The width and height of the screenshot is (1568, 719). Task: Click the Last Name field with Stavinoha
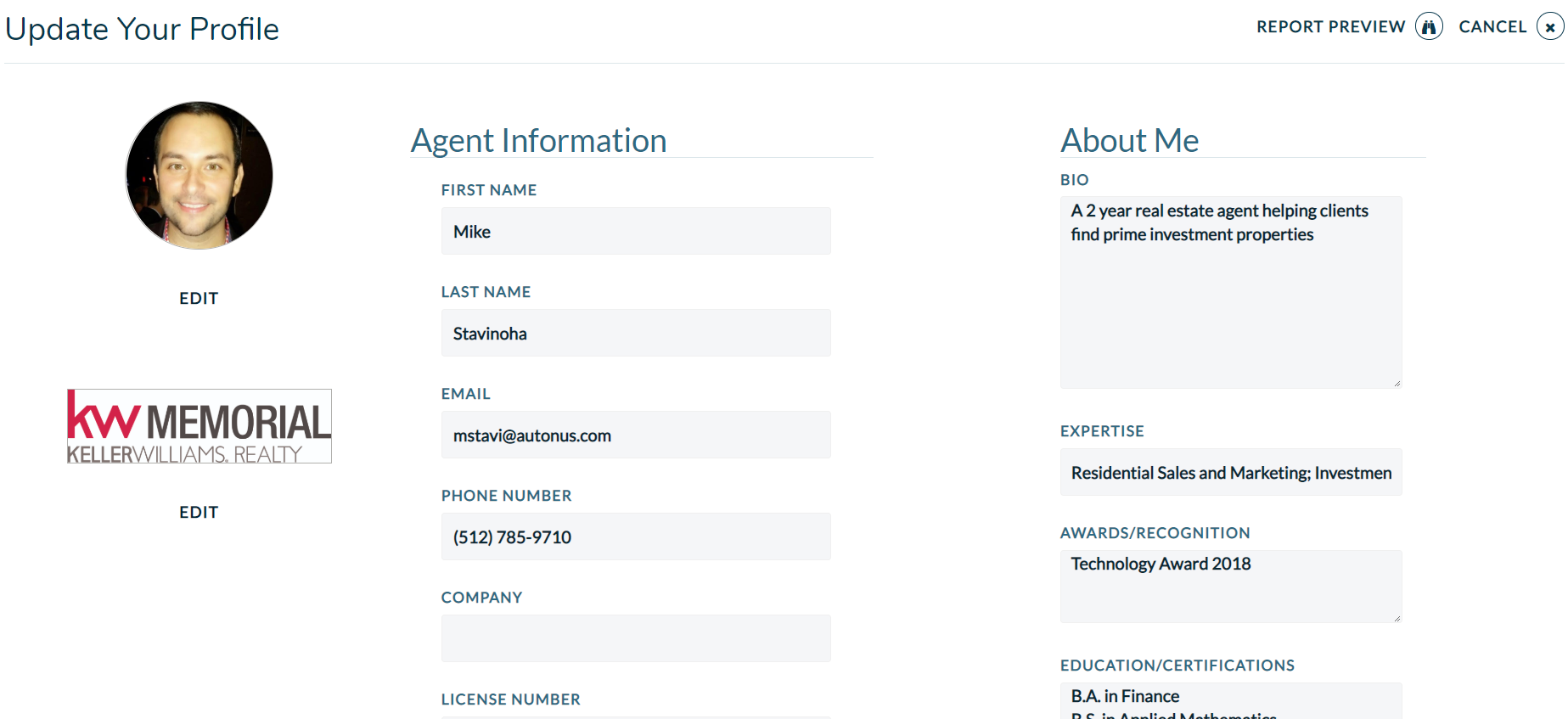point(636,333)
